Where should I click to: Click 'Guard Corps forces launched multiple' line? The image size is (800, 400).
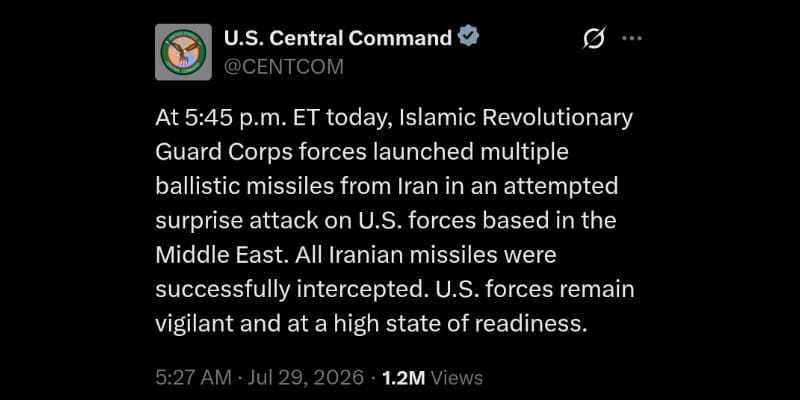coord(362,153)
